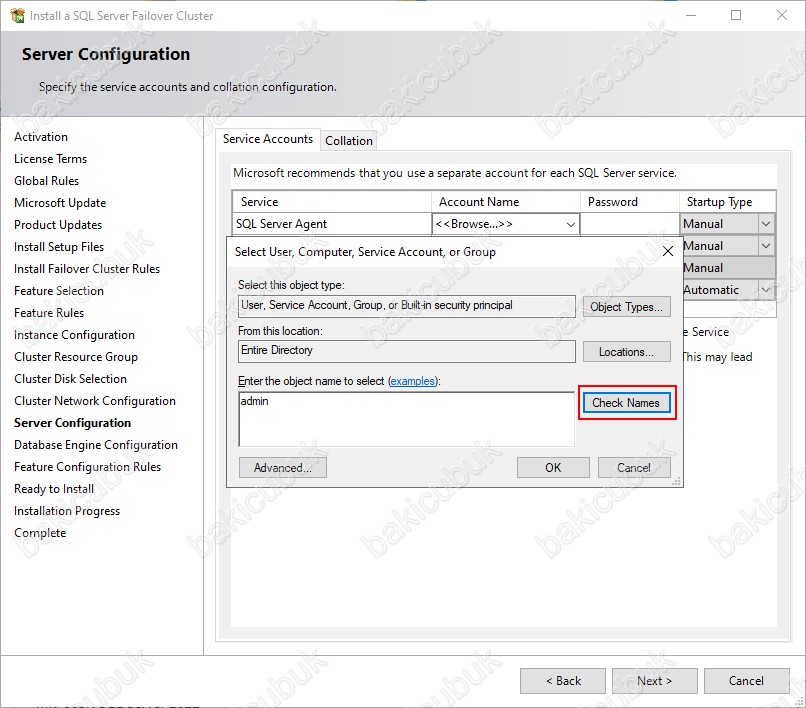Select the Complete step
806x708 pixels.
pyautogui.click(x=40, y=533)
